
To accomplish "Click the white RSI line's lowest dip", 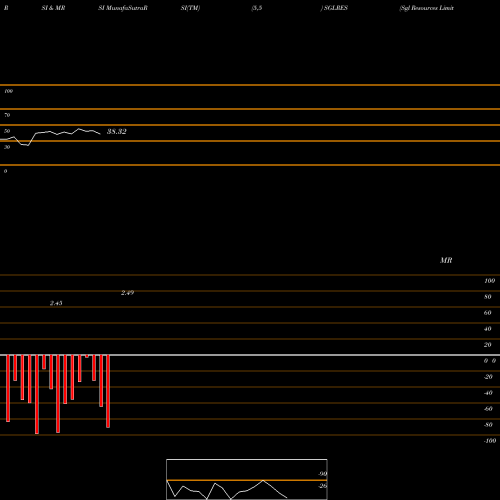I will coord(28,145).
